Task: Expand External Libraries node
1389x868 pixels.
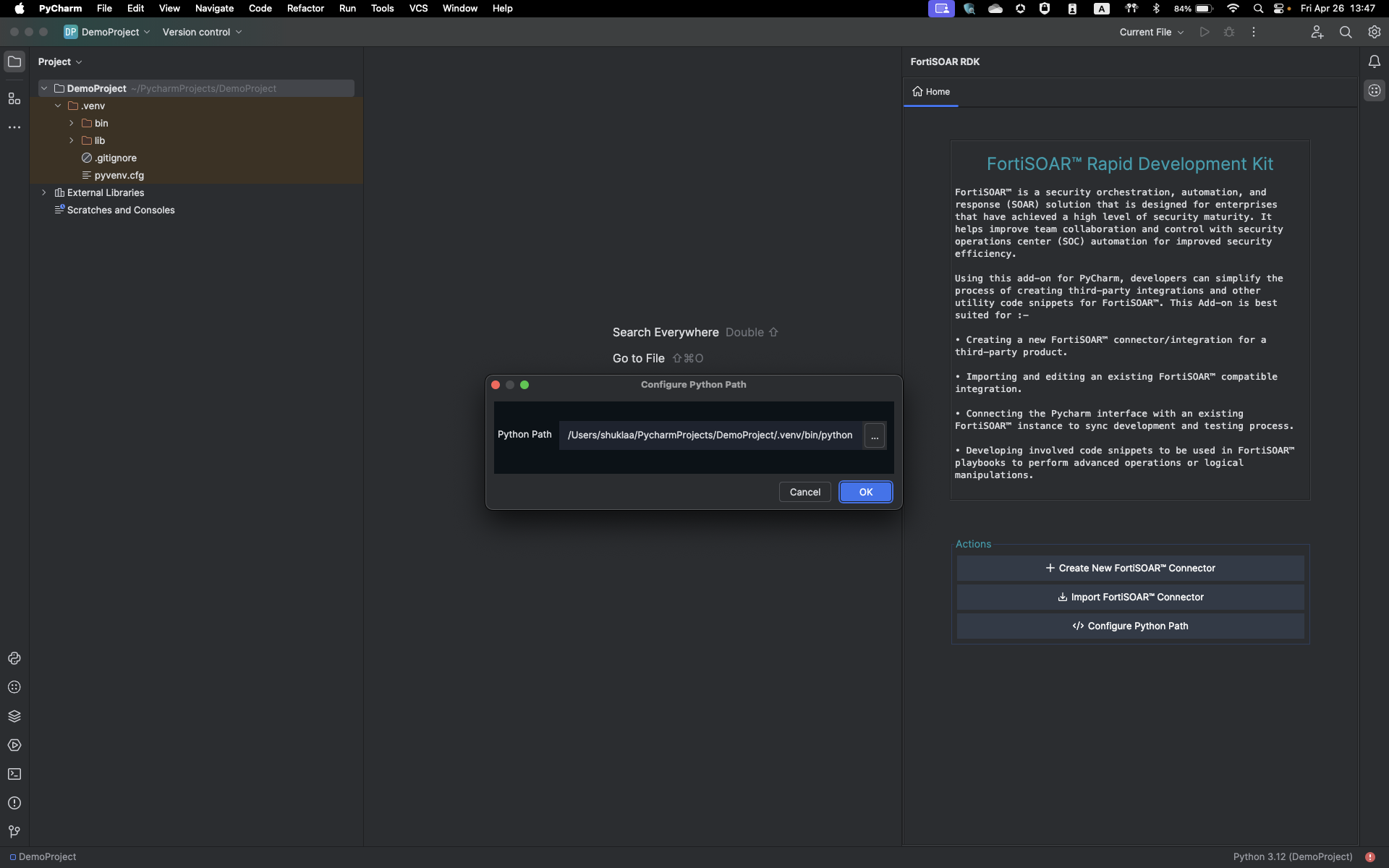Action: [44, 192]
